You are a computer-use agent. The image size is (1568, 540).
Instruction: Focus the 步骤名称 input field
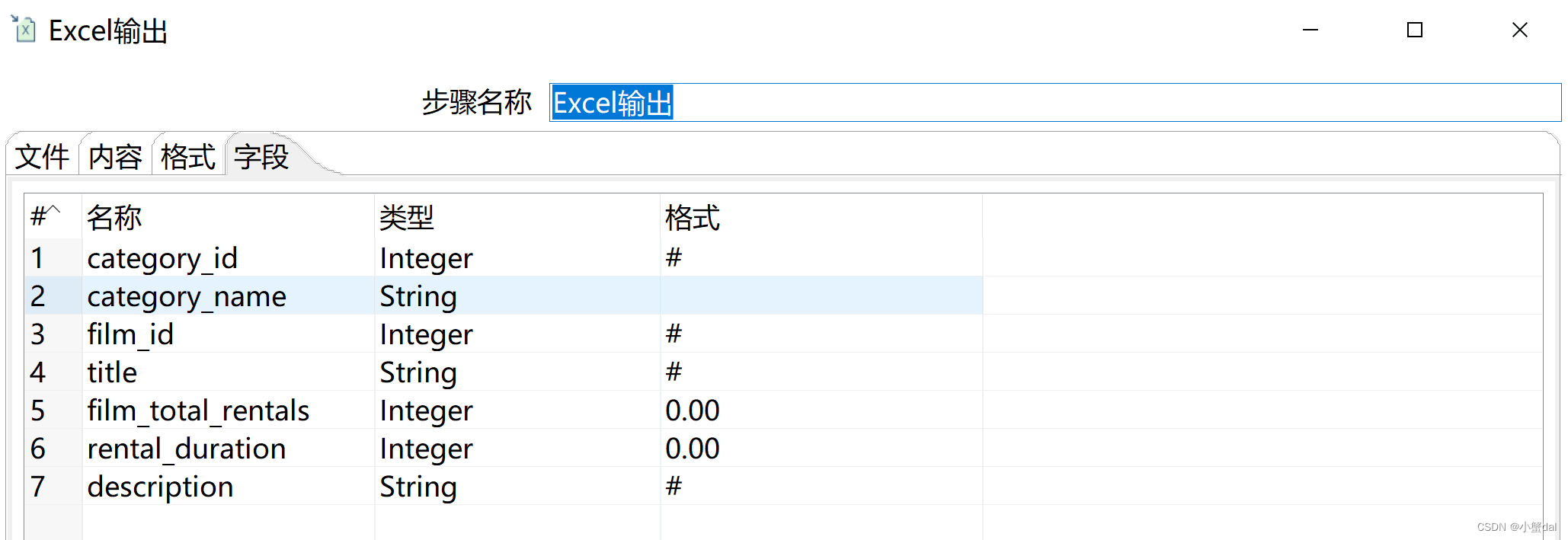(x=1055, y=103)
